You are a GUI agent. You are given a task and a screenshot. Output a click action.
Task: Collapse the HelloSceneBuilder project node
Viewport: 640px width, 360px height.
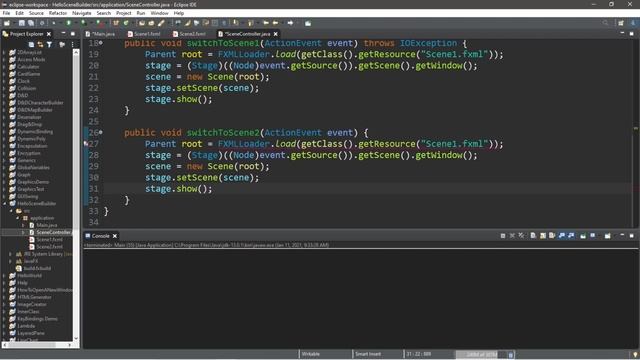tap(4, 203)
